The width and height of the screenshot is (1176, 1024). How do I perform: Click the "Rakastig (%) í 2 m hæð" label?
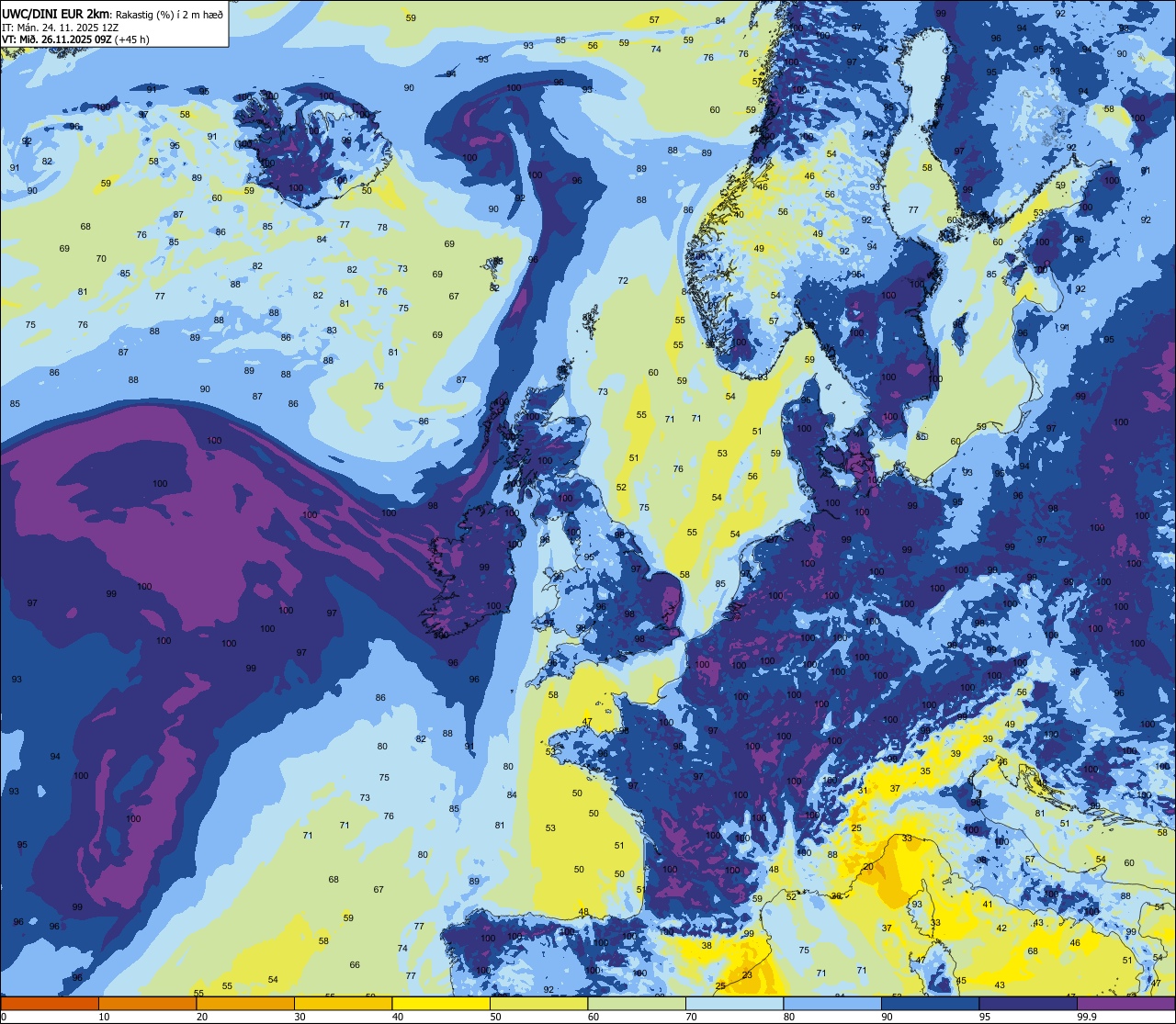click(x=168, y=15)
